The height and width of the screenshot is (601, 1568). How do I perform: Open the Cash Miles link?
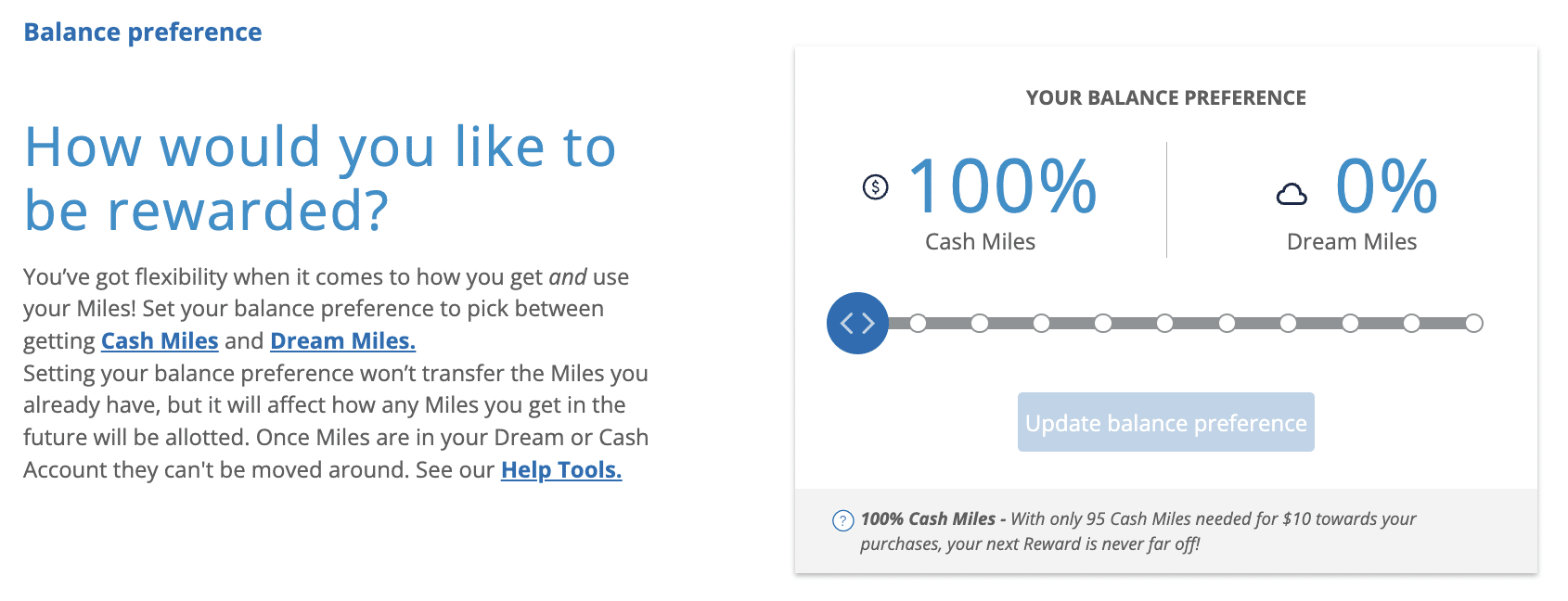(160, 341)
